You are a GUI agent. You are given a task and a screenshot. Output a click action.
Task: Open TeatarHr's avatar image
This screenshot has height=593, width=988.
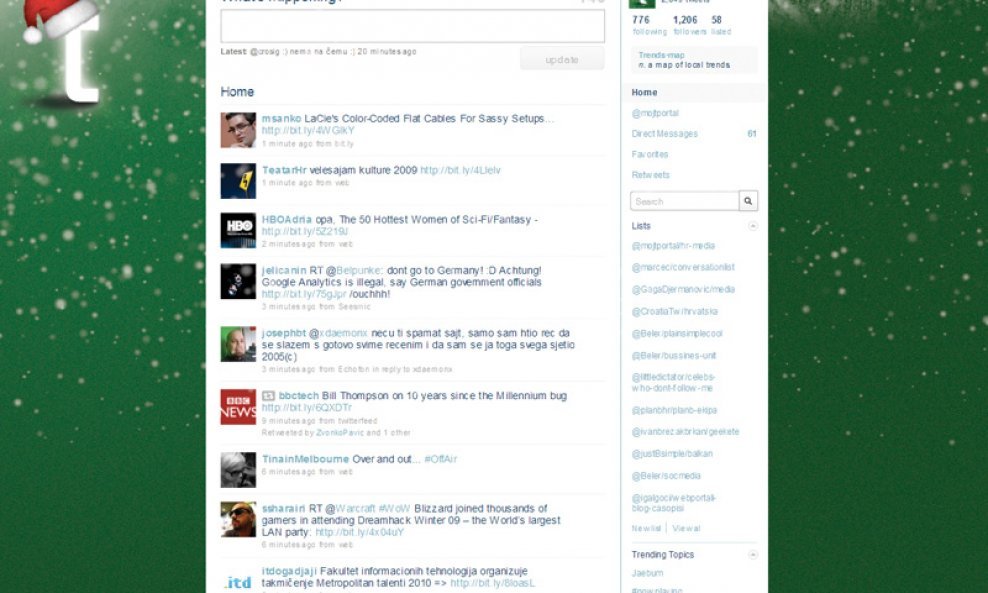pyautogui.click(x=238, y=181)
